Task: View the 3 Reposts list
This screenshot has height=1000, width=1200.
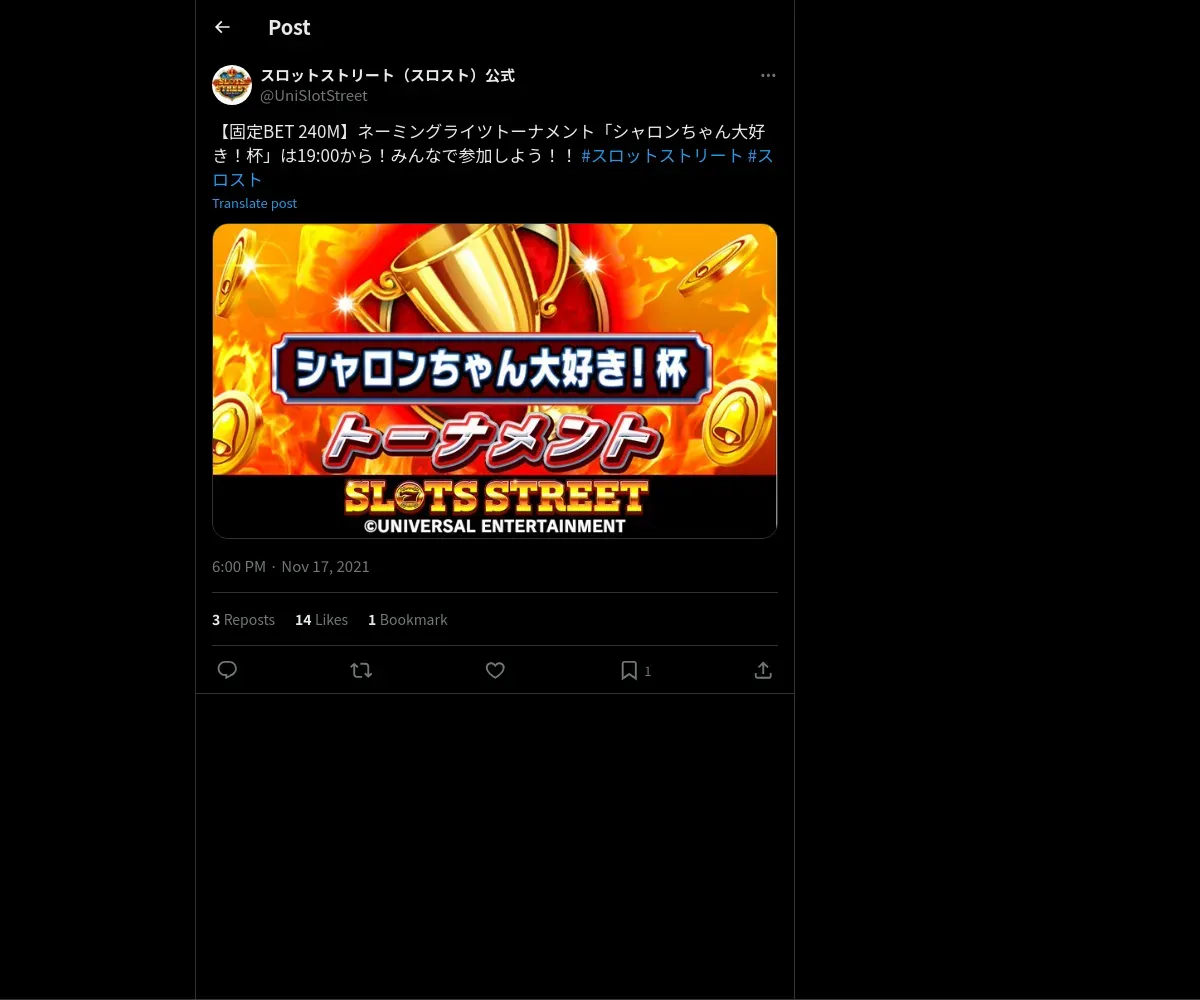Action: coord(243,620)
